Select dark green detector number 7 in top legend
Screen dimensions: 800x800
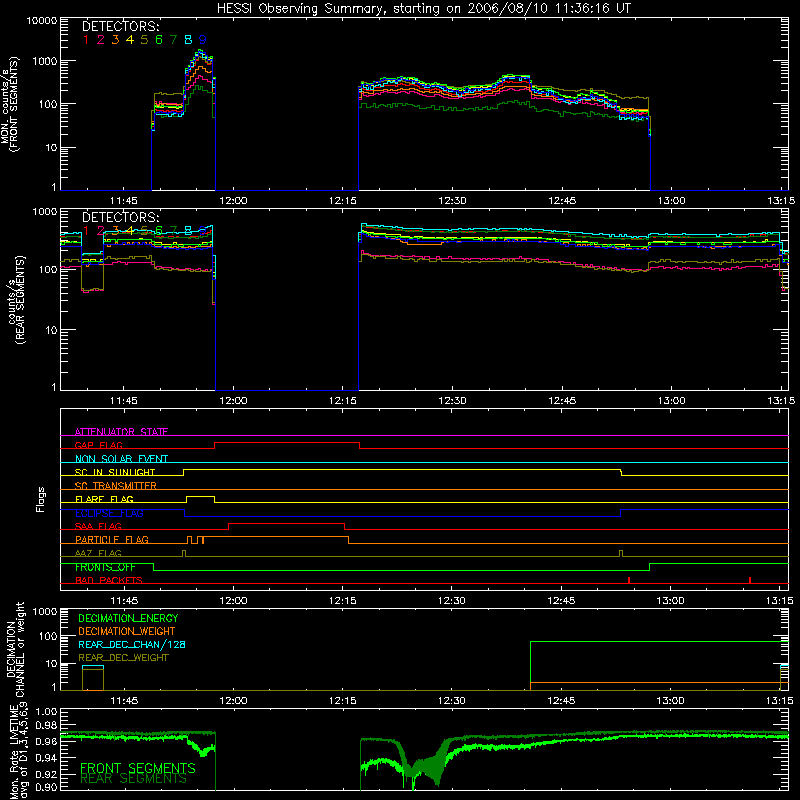[x=173, y=39]
